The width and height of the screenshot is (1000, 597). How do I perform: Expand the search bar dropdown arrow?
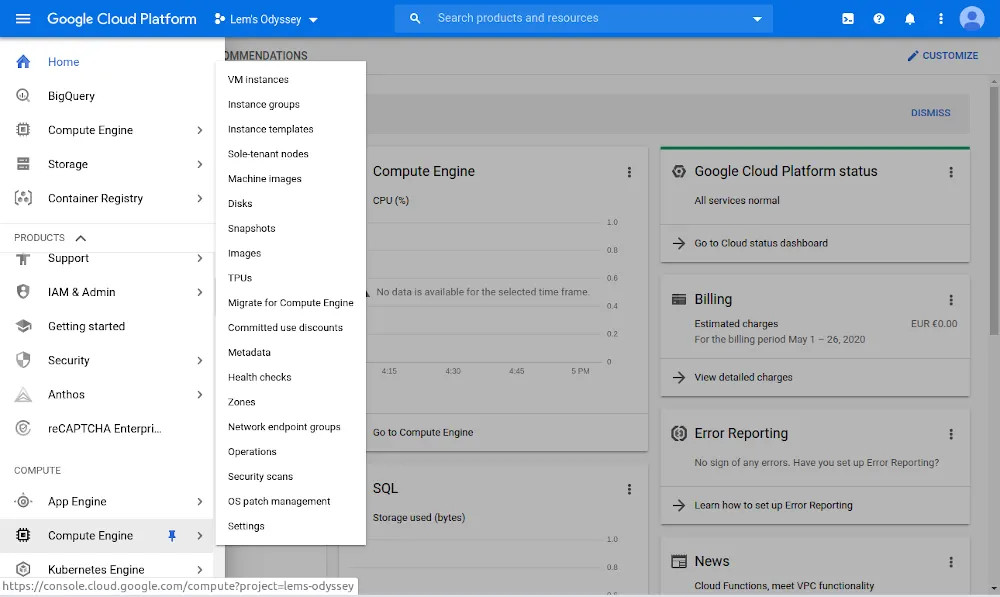[x=757, y=18]
